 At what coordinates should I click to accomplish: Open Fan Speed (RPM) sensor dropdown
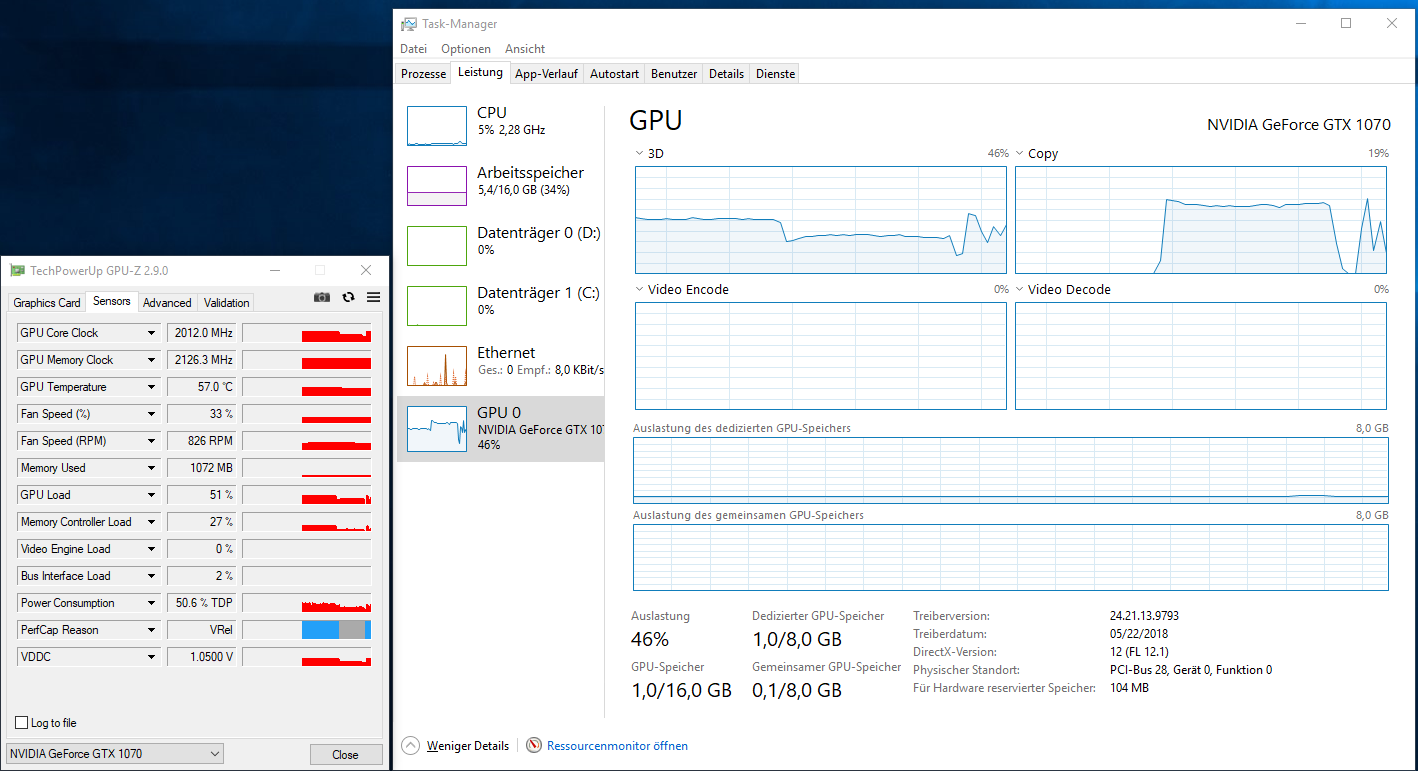[x=151, y=441]
